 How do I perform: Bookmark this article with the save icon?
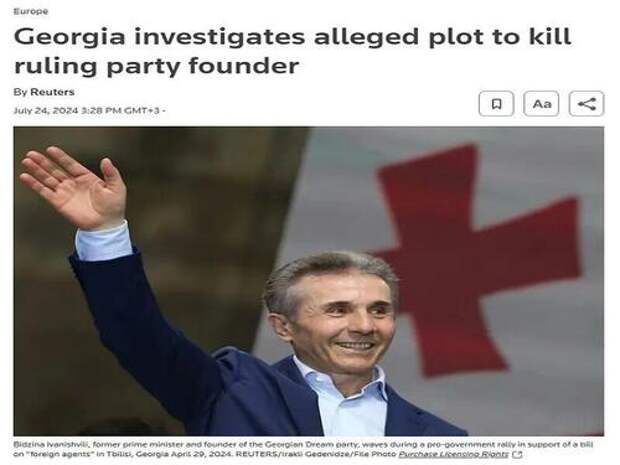[496, 104]
